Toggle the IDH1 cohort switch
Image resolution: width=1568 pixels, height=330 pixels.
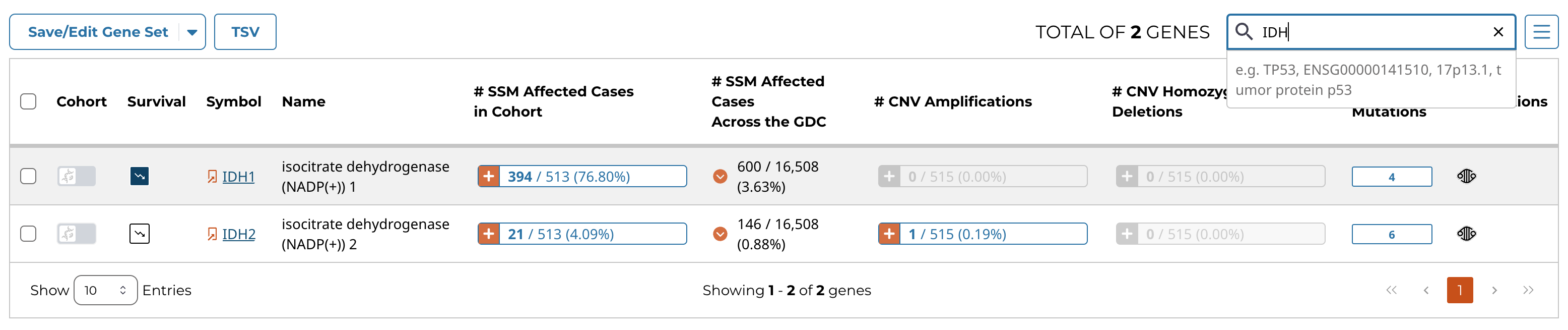coord(77,176)
